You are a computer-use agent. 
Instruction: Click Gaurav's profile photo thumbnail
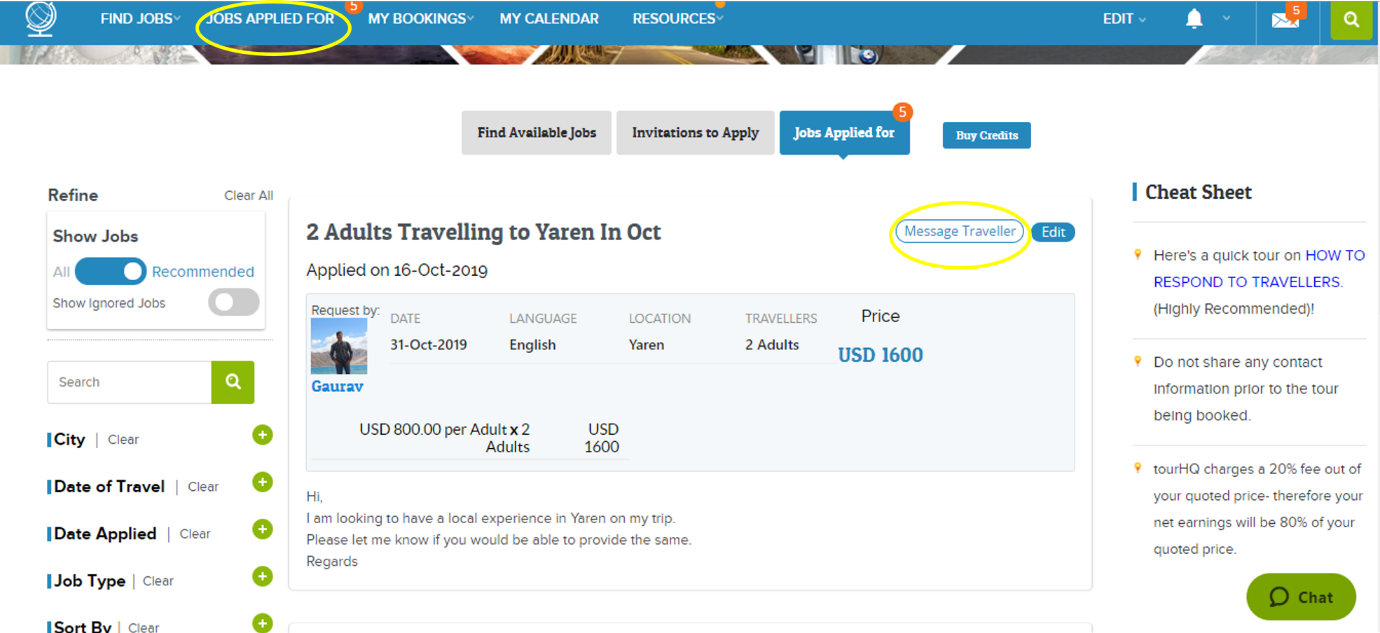[339, 346]
